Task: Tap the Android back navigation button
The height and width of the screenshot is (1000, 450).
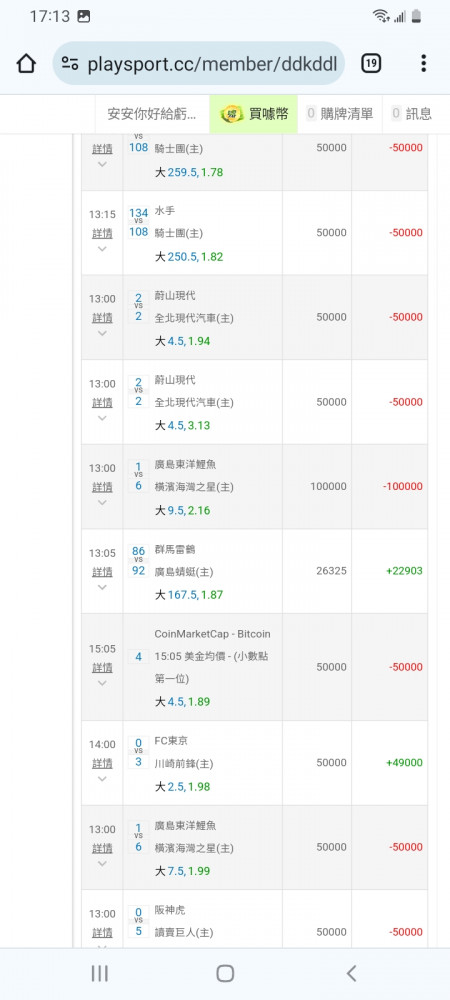Action: pos(351,973)
